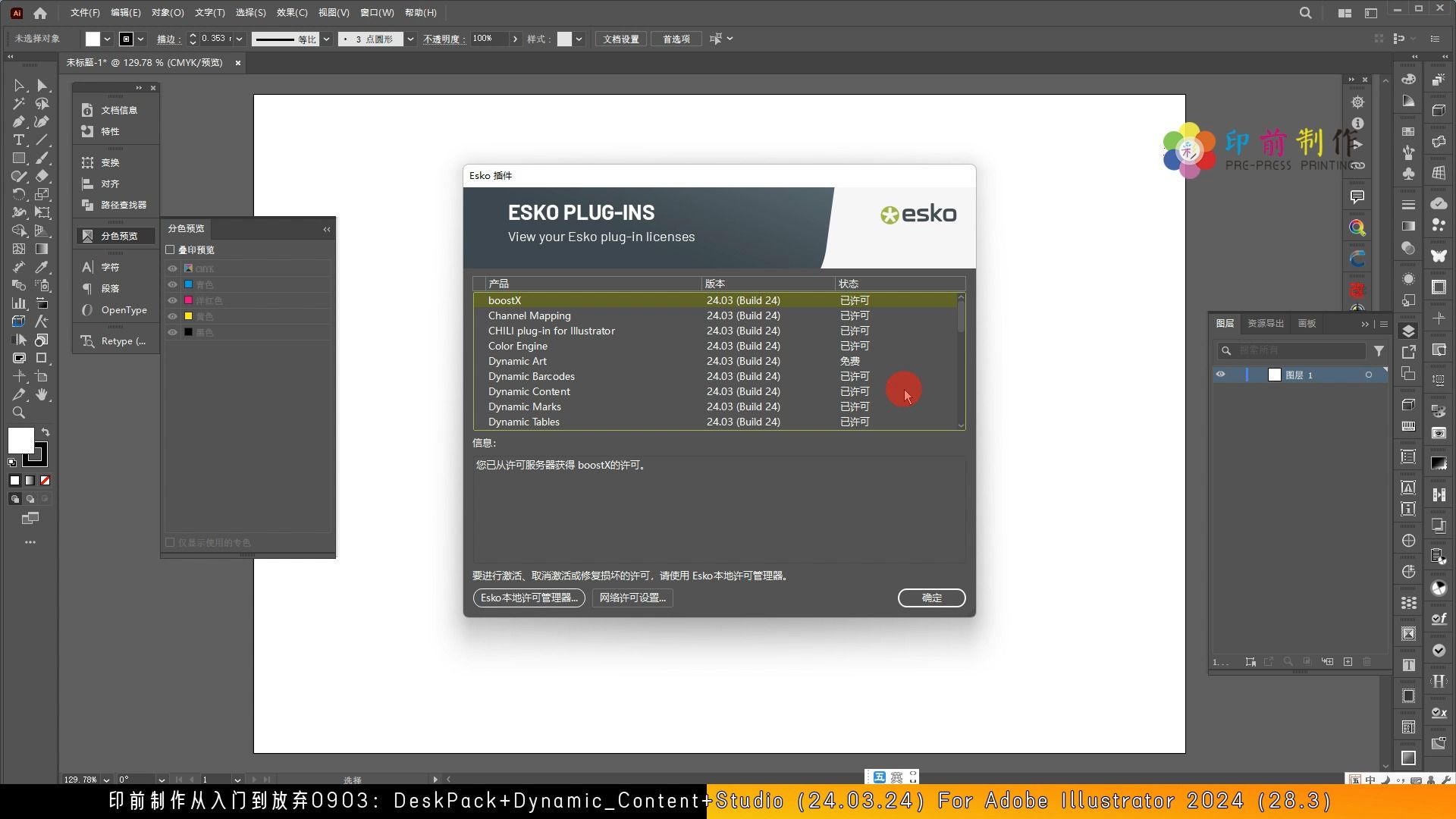Toggle visibility of the cyan plate
1456x819 pixels.
[x=172, y=284]
